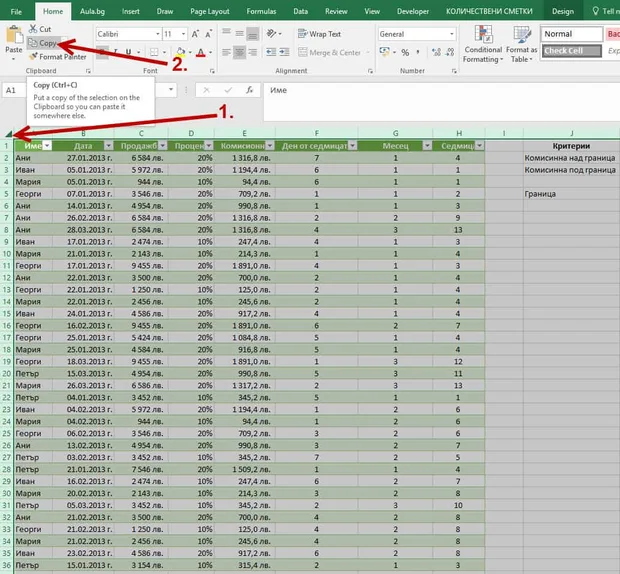
Task: Toggle Italic formatting
Action: point(116,52)
